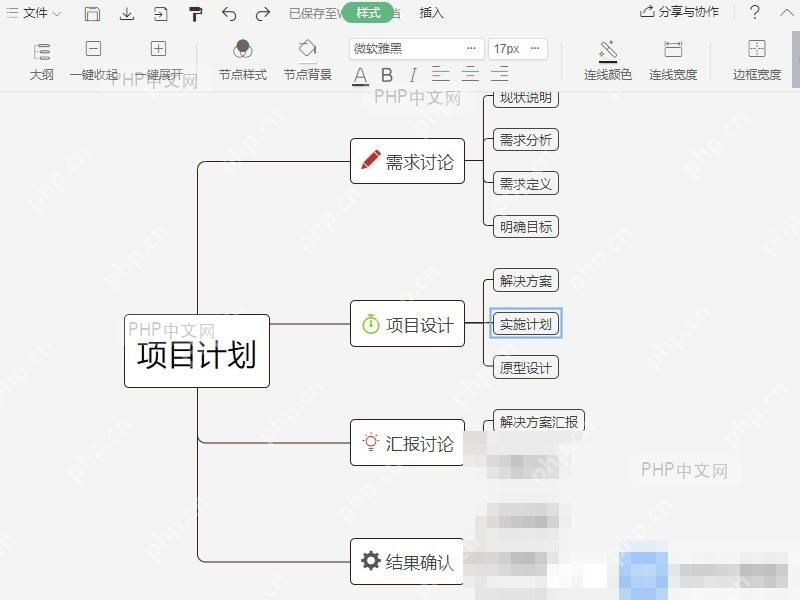
Task: Select the 需求讨论 node
Action: pyautogui.click(x=407, y=161)
